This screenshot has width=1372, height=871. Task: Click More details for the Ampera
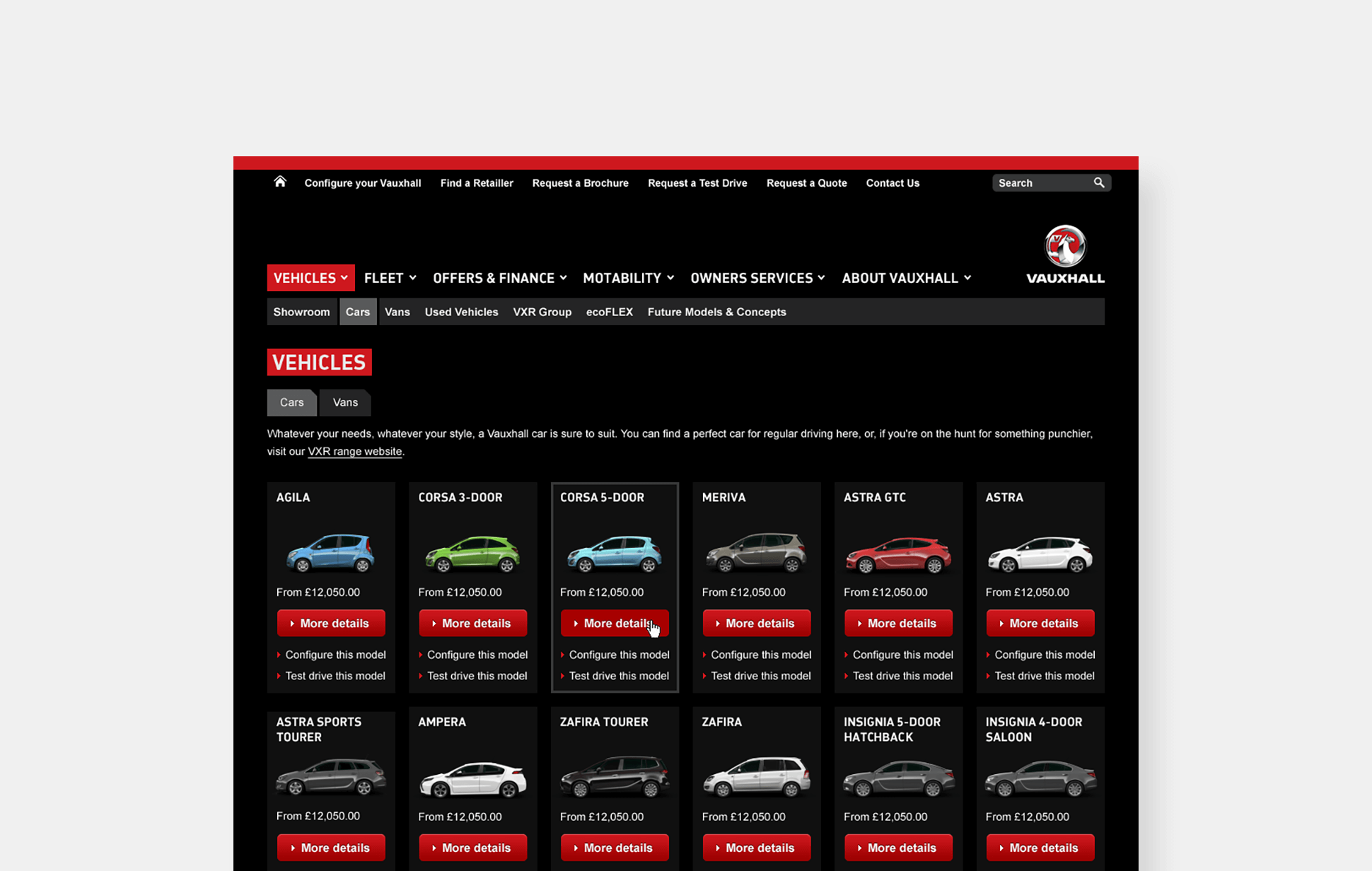pos(472,847)
